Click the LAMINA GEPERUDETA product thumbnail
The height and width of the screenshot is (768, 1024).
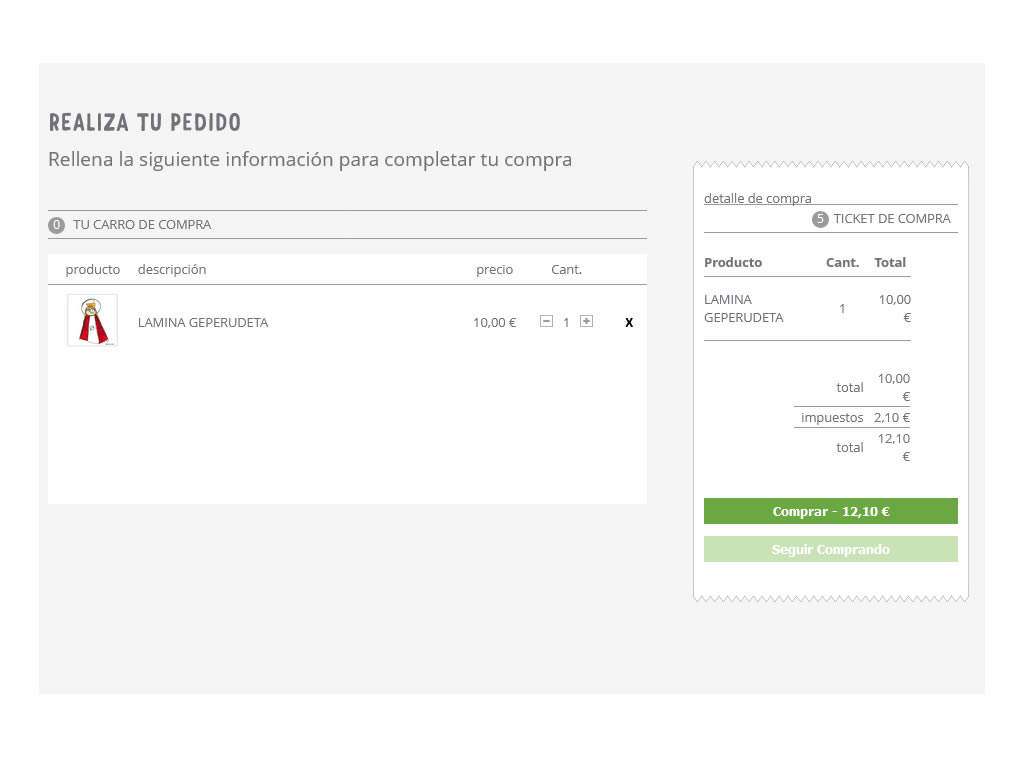click(92, 320)
